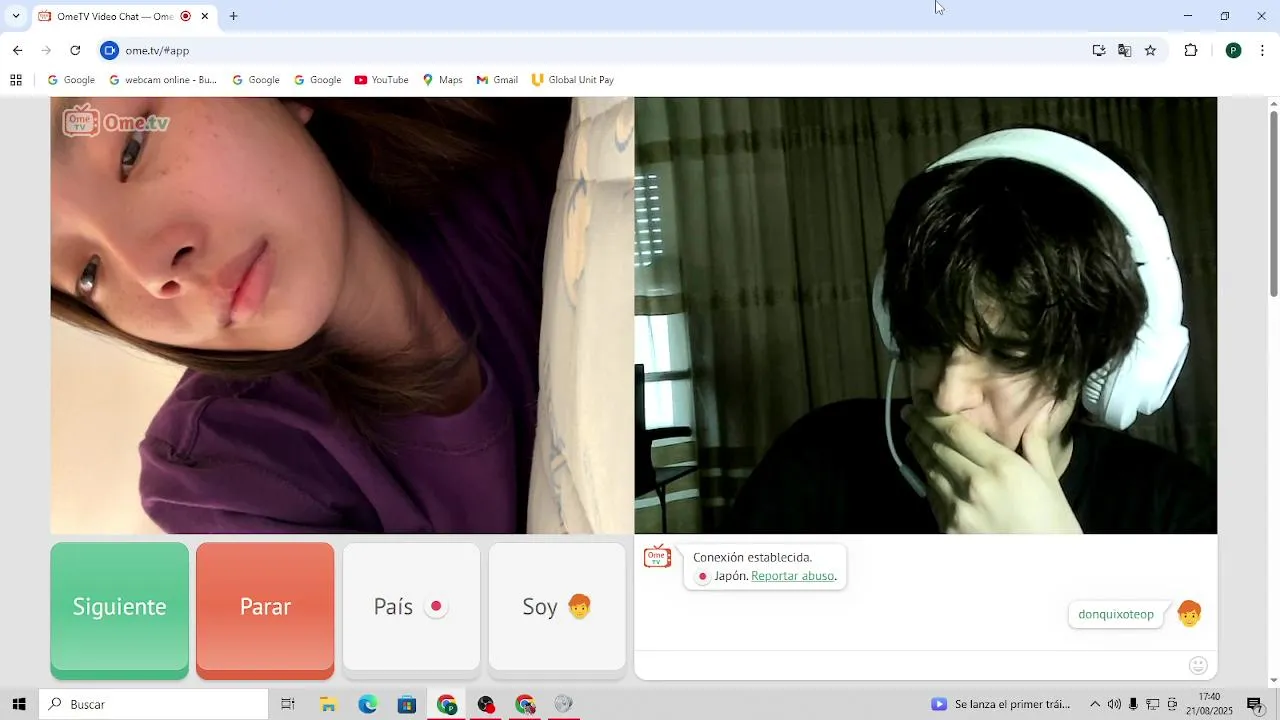1280x720 pixels.
Task: Open the emoji picker in chat
Action: click(x=1198, y=665)
